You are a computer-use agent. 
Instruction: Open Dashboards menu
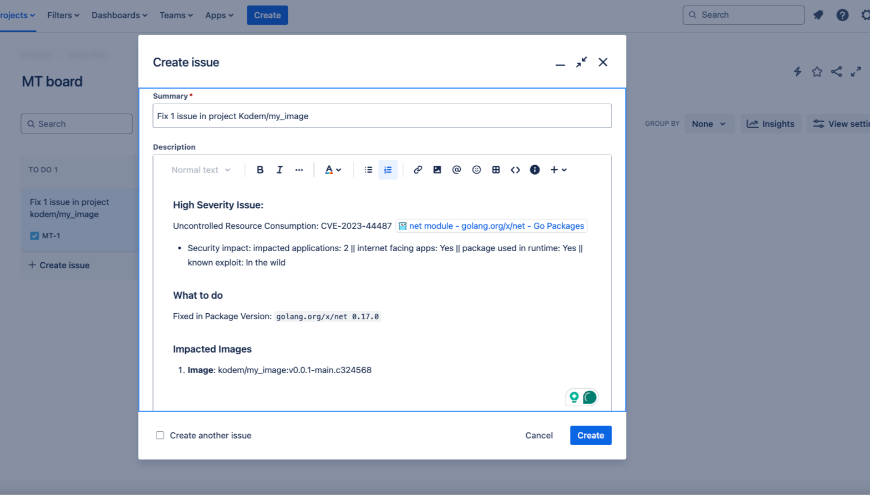tap(119, 15)
